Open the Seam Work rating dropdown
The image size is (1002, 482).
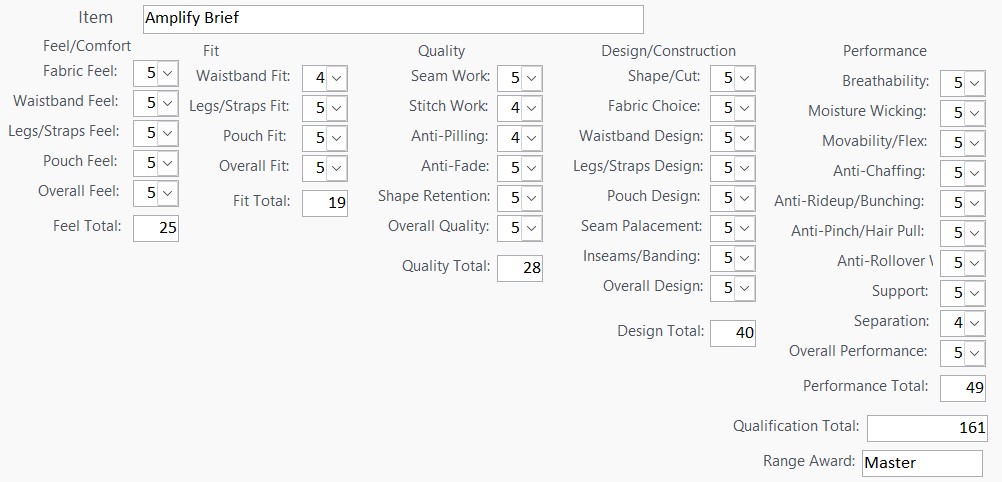tap(531, 78)
